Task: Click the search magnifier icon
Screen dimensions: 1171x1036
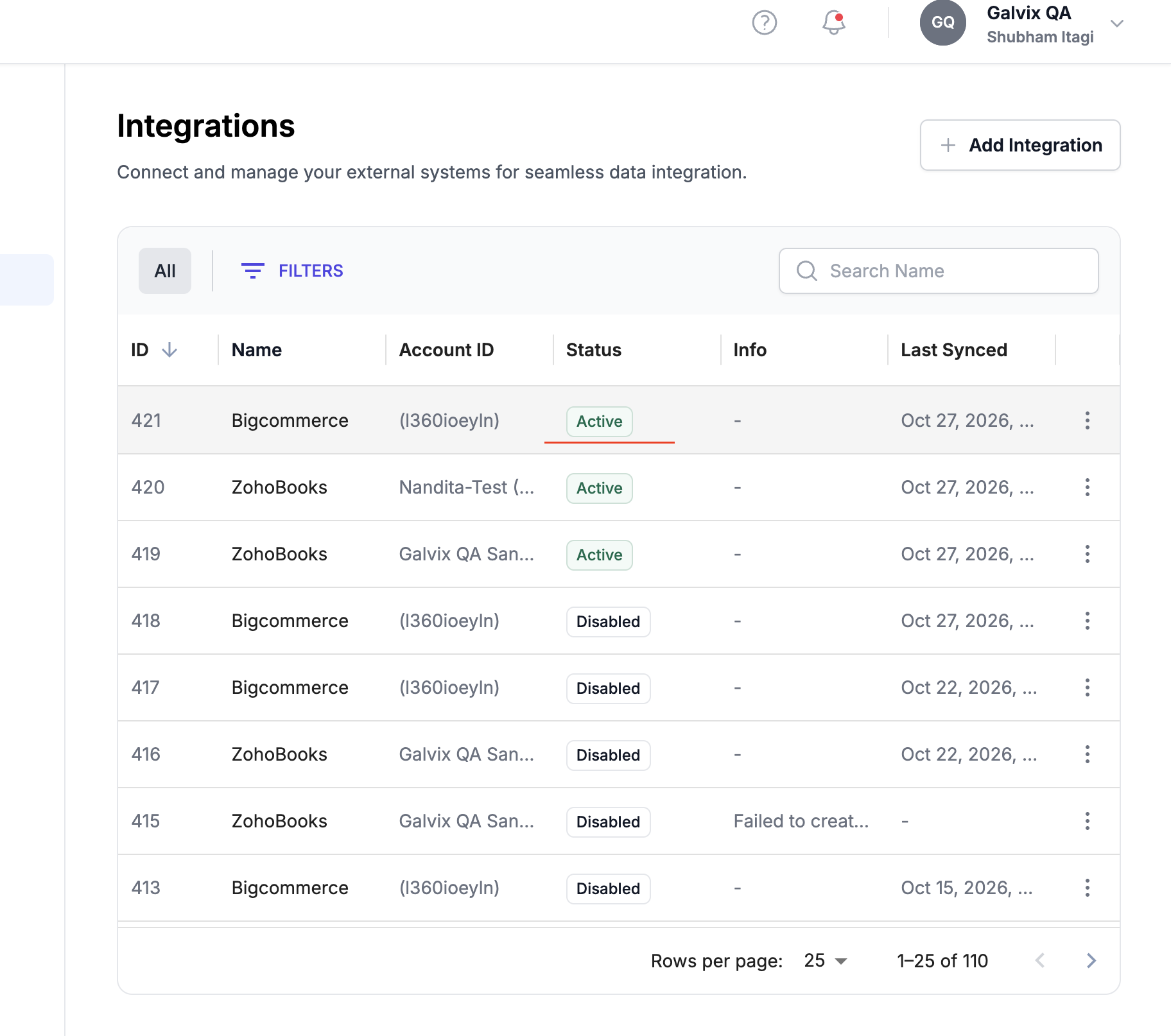Action: coord(806,271)
